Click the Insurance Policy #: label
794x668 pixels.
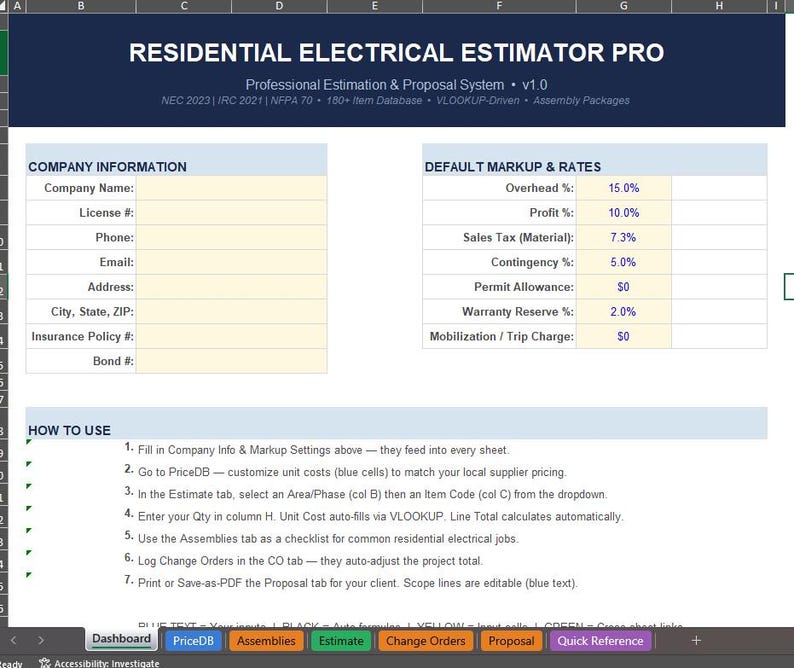83,337
